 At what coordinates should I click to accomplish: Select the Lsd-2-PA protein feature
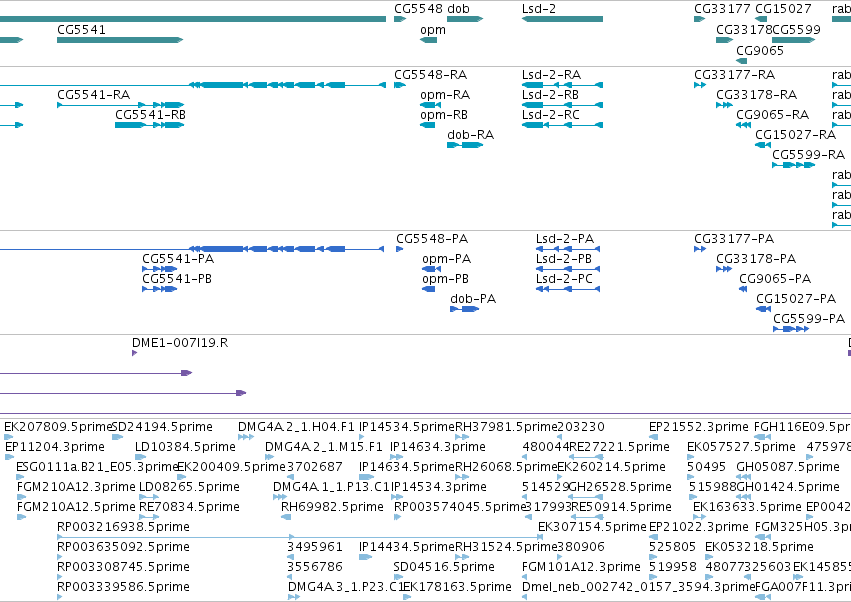[x=568, y=249]
